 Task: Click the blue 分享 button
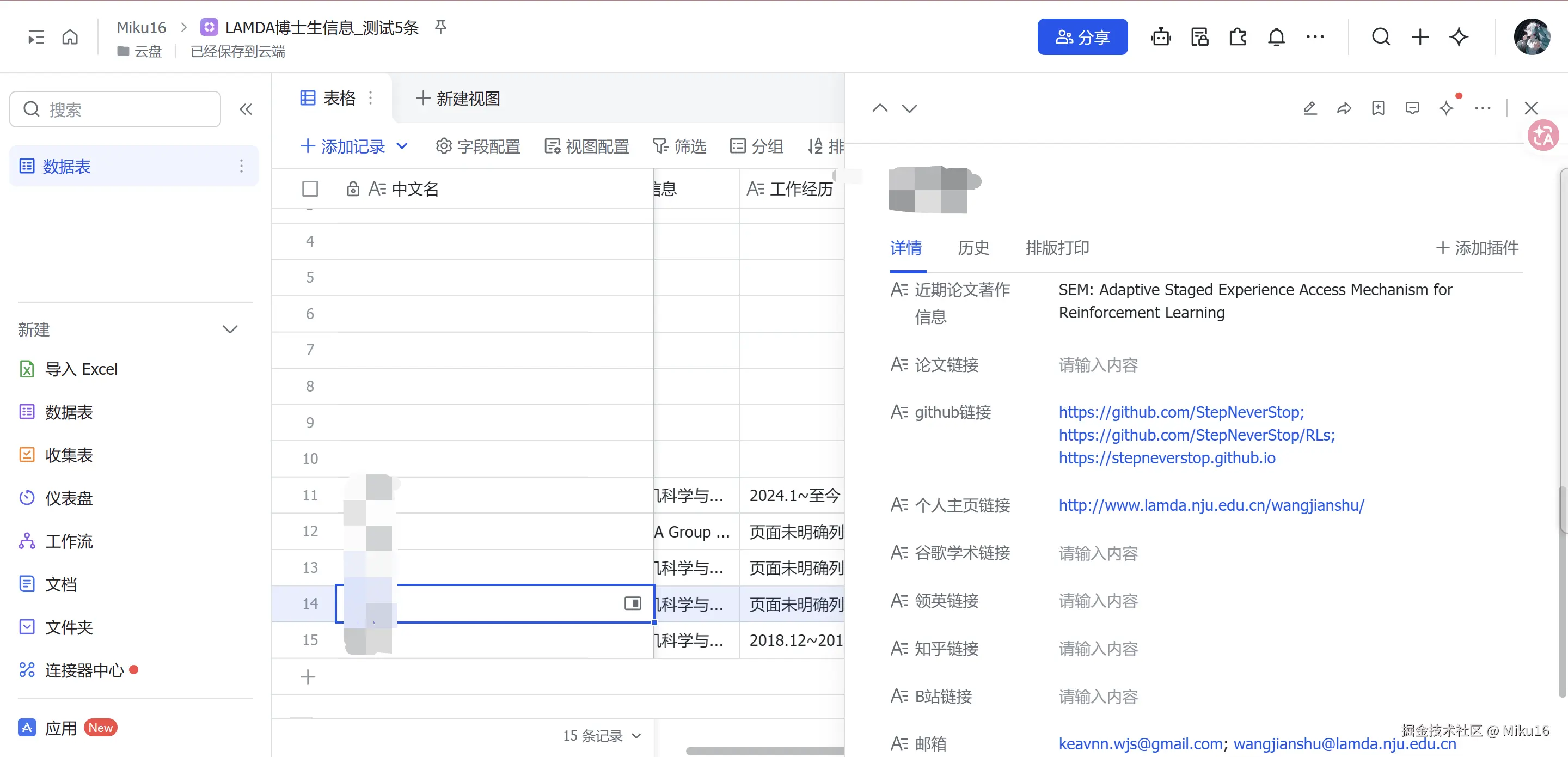click(x=1082, y=37)
